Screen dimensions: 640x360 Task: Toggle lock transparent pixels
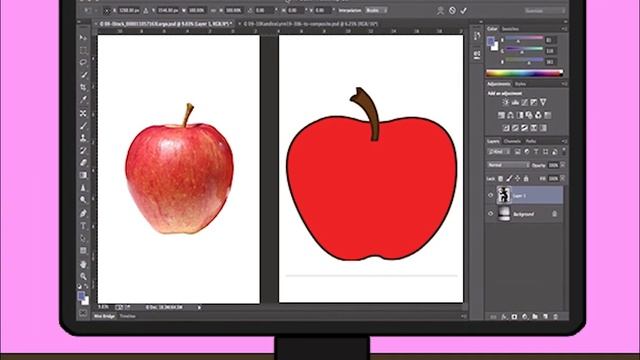coord(501,178)
